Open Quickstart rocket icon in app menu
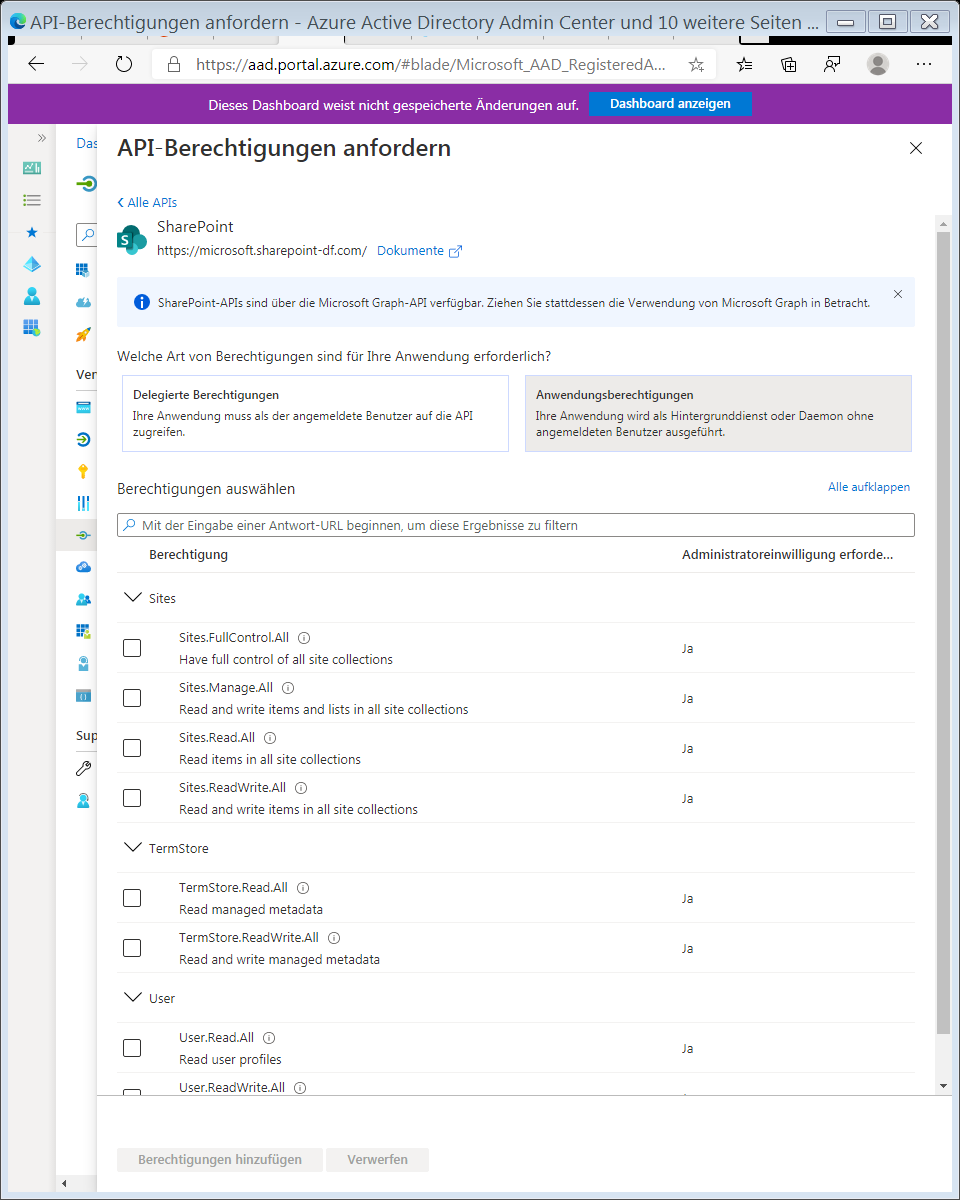This screenshot has height=1200, width=960. [84, 334]
